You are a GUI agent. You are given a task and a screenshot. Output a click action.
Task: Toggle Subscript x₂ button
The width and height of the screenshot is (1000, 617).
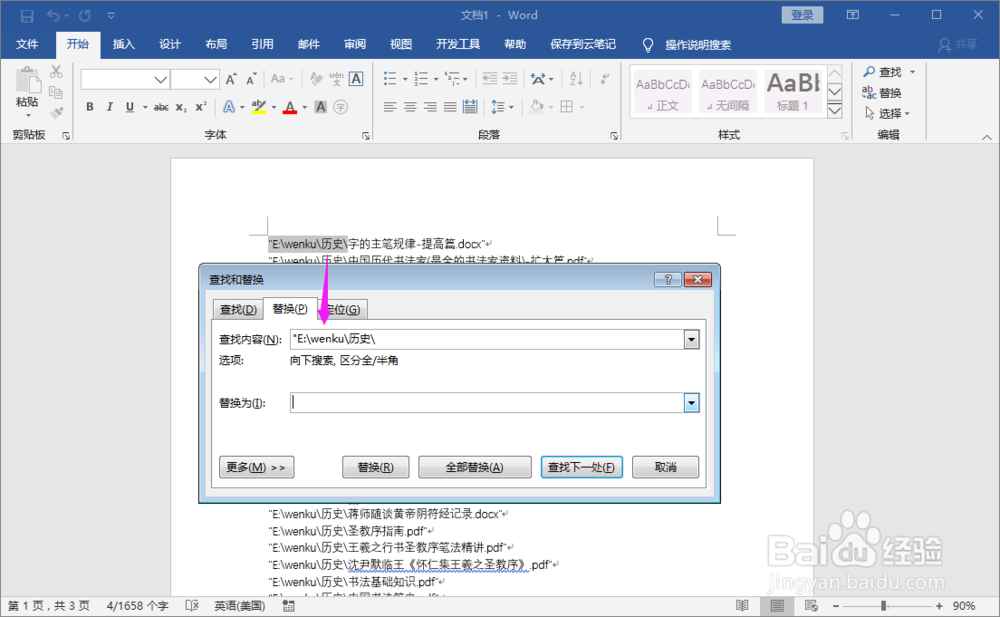coord(181,107)
